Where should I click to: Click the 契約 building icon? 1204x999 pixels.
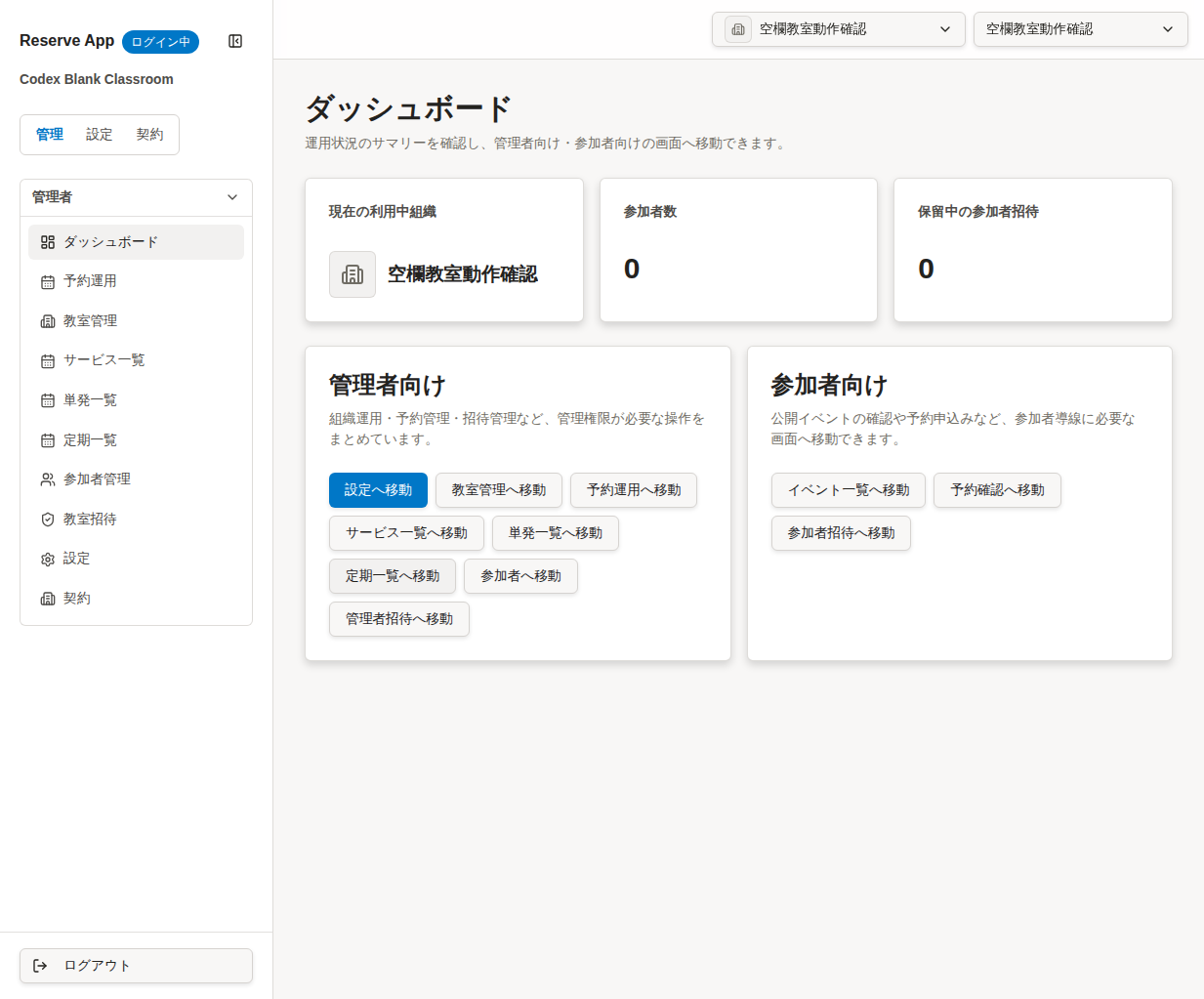pos(47,598)
